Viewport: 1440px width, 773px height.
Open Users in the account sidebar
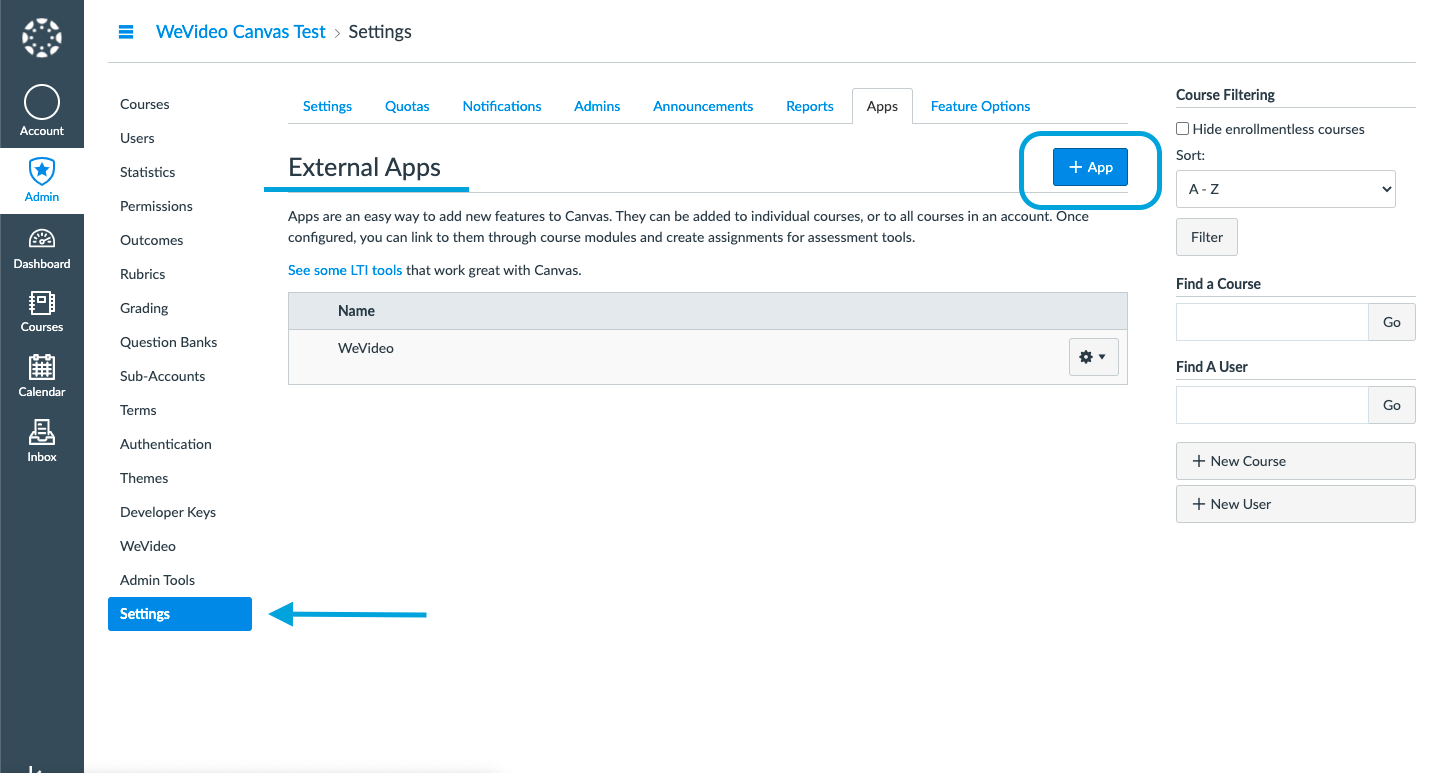click(137, 138)
